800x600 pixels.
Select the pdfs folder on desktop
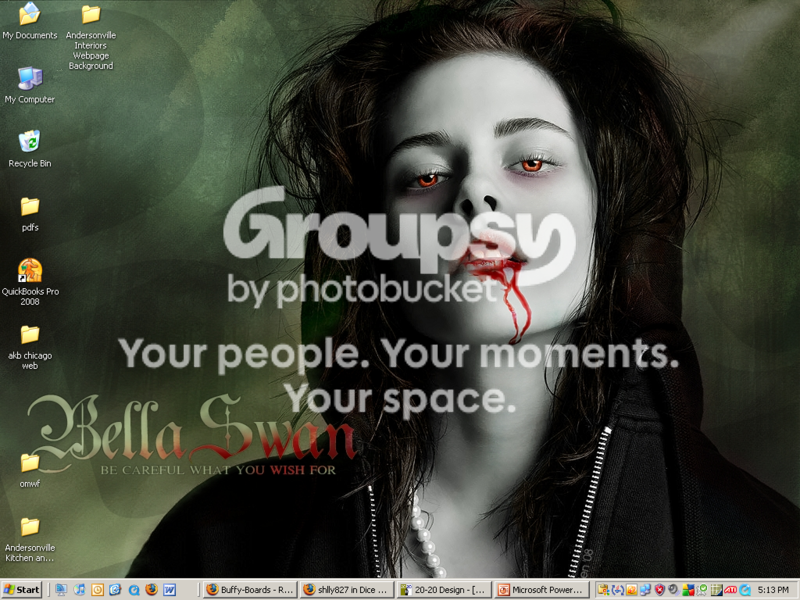coord(30,215)
